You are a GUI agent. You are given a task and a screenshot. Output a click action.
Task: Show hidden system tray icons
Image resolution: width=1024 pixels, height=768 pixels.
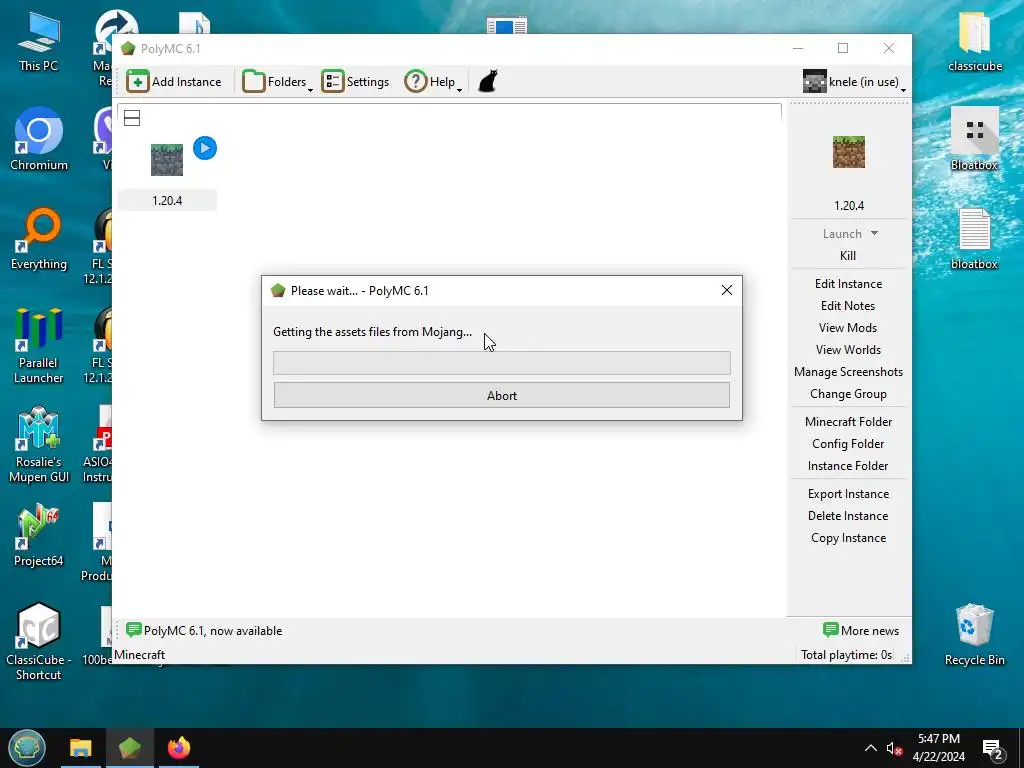pyautogui.click(x=871, y=748)
